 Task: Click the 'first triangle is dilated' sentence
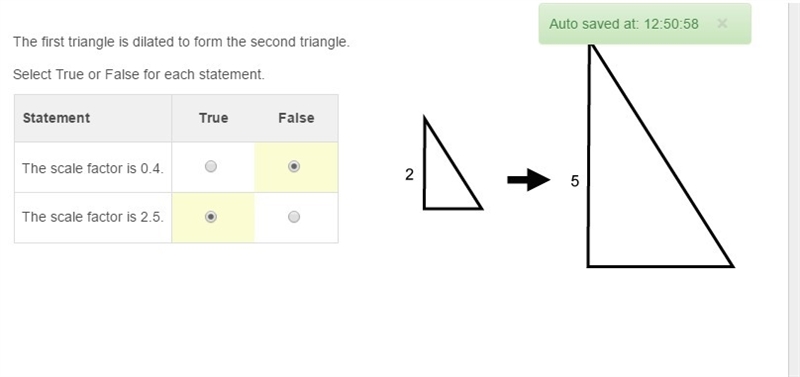pyautogui.click(x=181, y=42)
